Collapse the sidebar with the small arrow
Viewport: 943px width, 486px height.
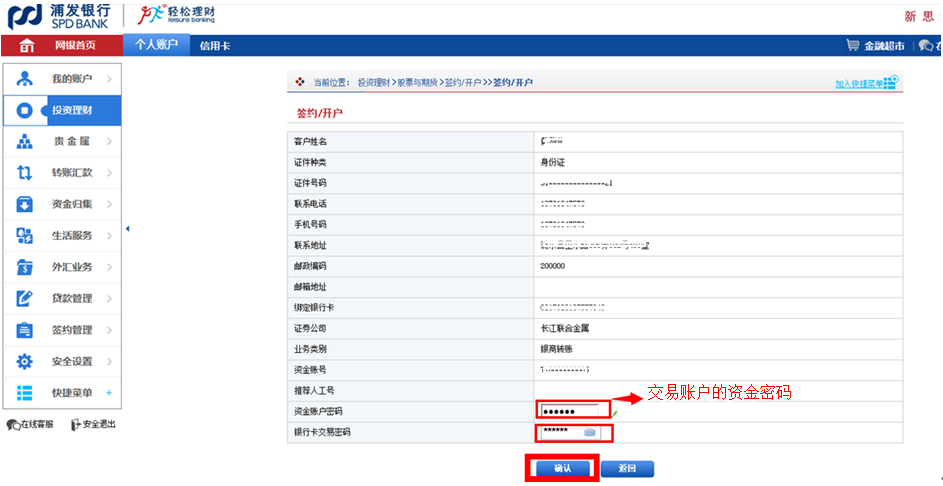click(x=128, y=229)
